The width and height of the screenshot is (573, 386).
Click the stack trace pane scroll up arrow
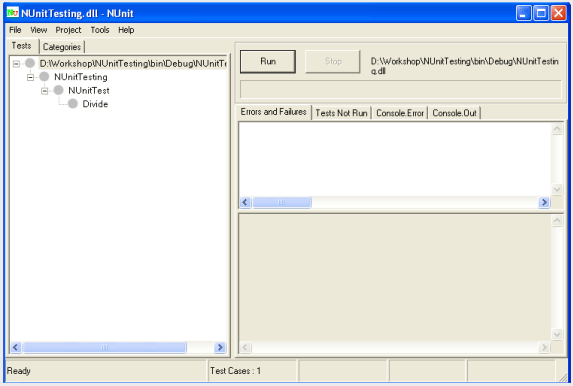point(557,220)
